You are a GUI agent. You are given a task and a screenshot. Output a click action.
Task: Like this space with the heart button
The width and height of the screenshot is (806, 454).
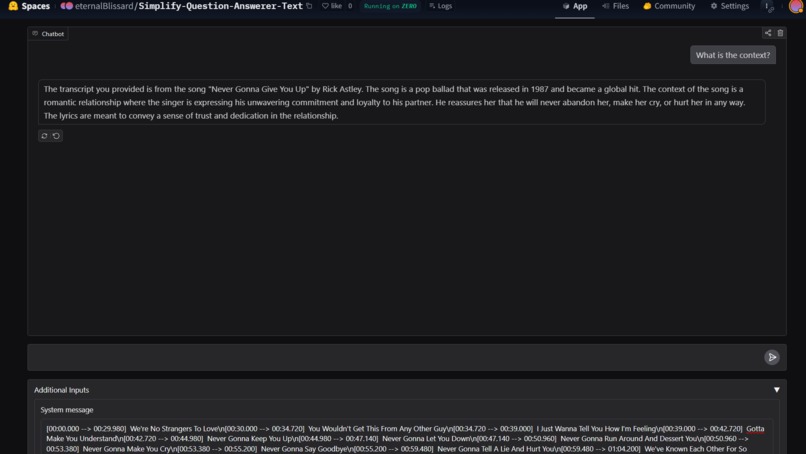332,6
